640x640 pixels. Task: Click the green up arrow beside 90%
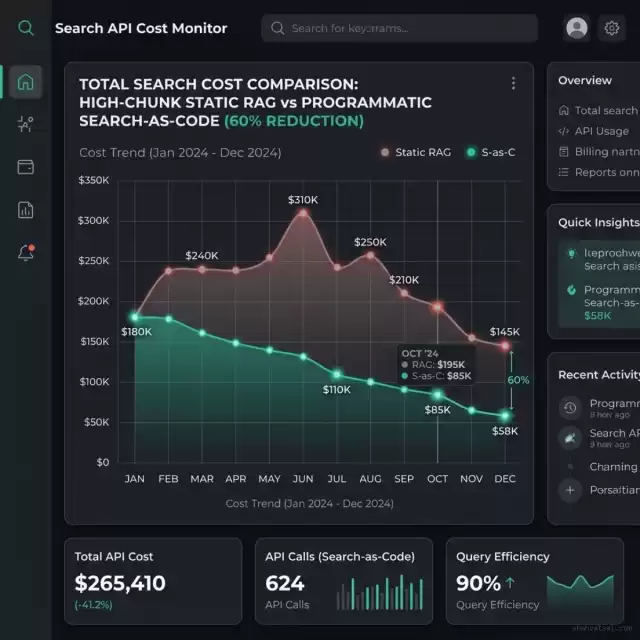510,583
